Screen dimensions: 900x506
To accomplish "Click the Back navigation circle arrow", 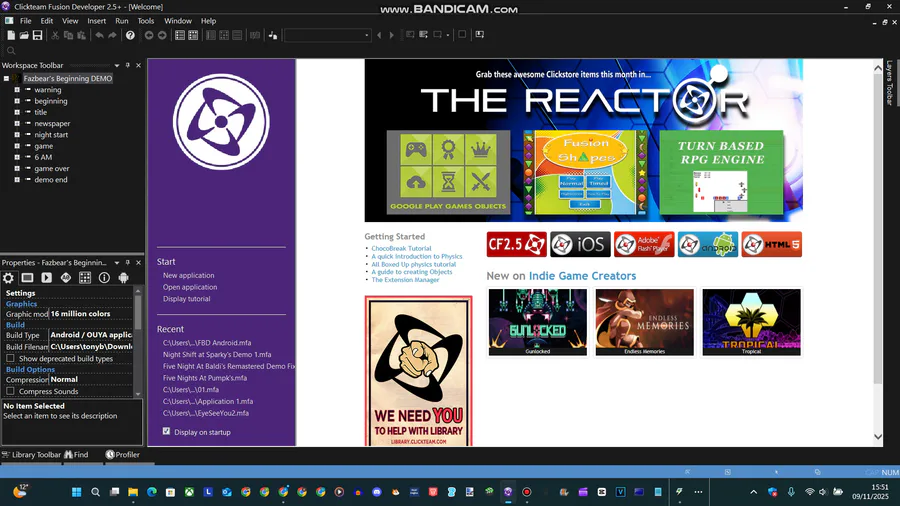I will (149, 35).
